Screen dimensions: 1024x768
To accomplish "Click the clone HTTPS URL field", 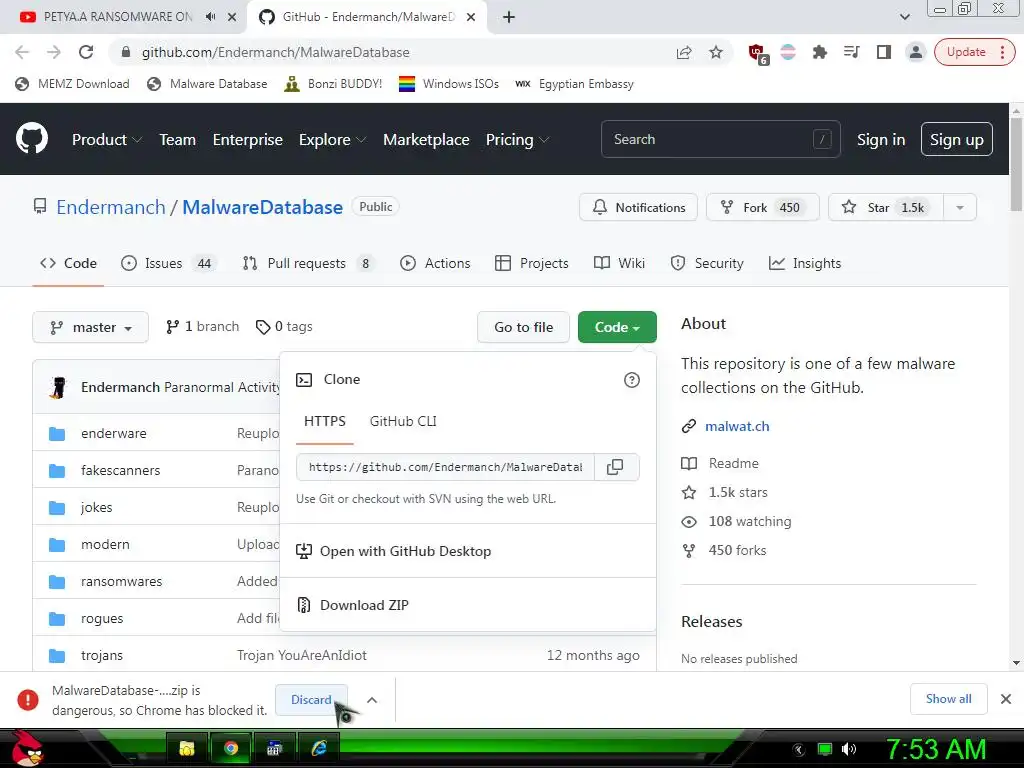I will point(445,467).
